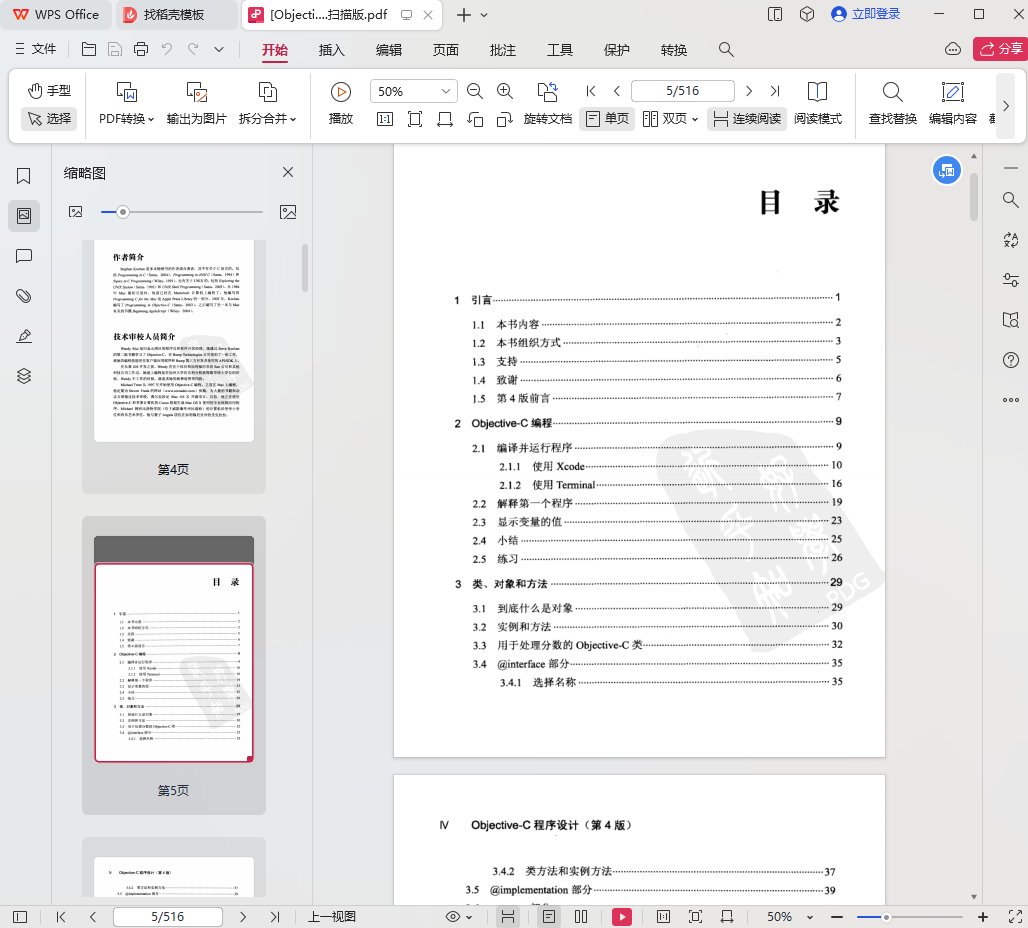This screenshot has width=1028, height=928.
Task: Toggle 连续阅读 continuous reading mode
Action: [x=746, y=118]
